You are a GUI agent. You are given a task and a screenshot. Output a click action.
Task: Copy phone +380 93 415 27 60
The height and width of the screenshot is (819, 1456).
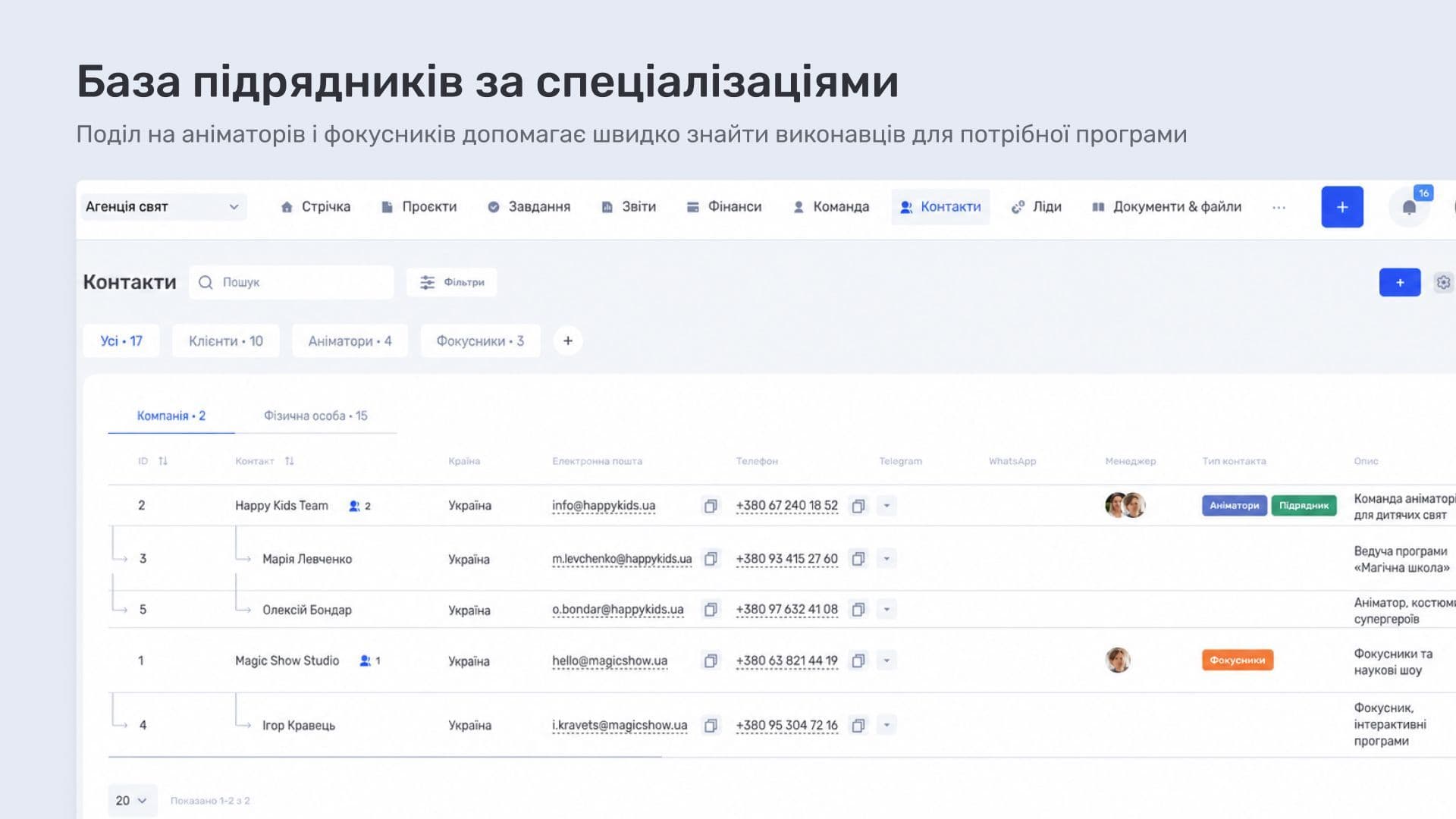click(x=858, y=559)
